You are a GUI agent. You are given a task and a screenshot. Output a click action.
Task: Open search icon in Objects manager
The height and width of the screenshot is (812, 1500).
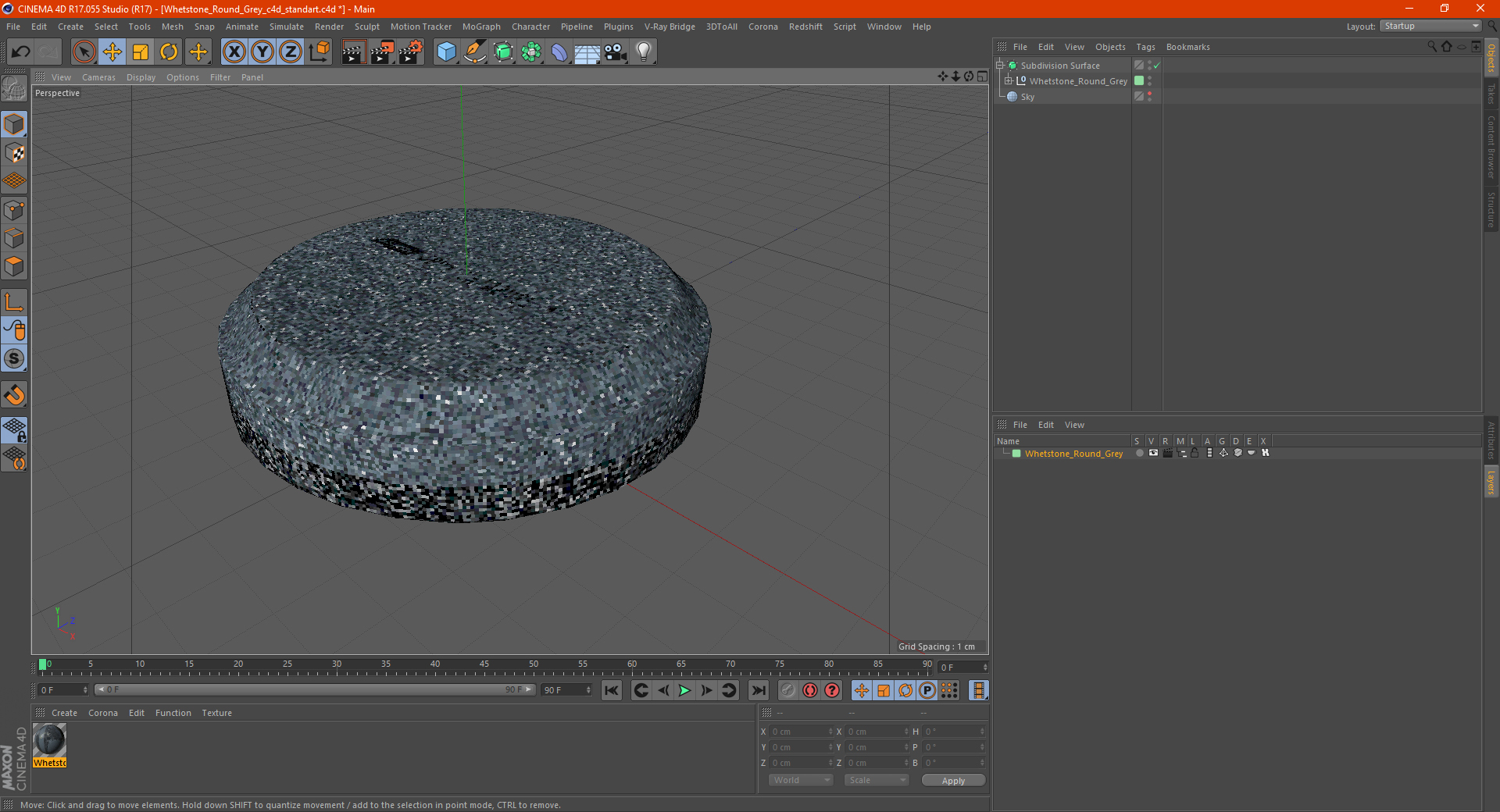(x=1431, y=47)
